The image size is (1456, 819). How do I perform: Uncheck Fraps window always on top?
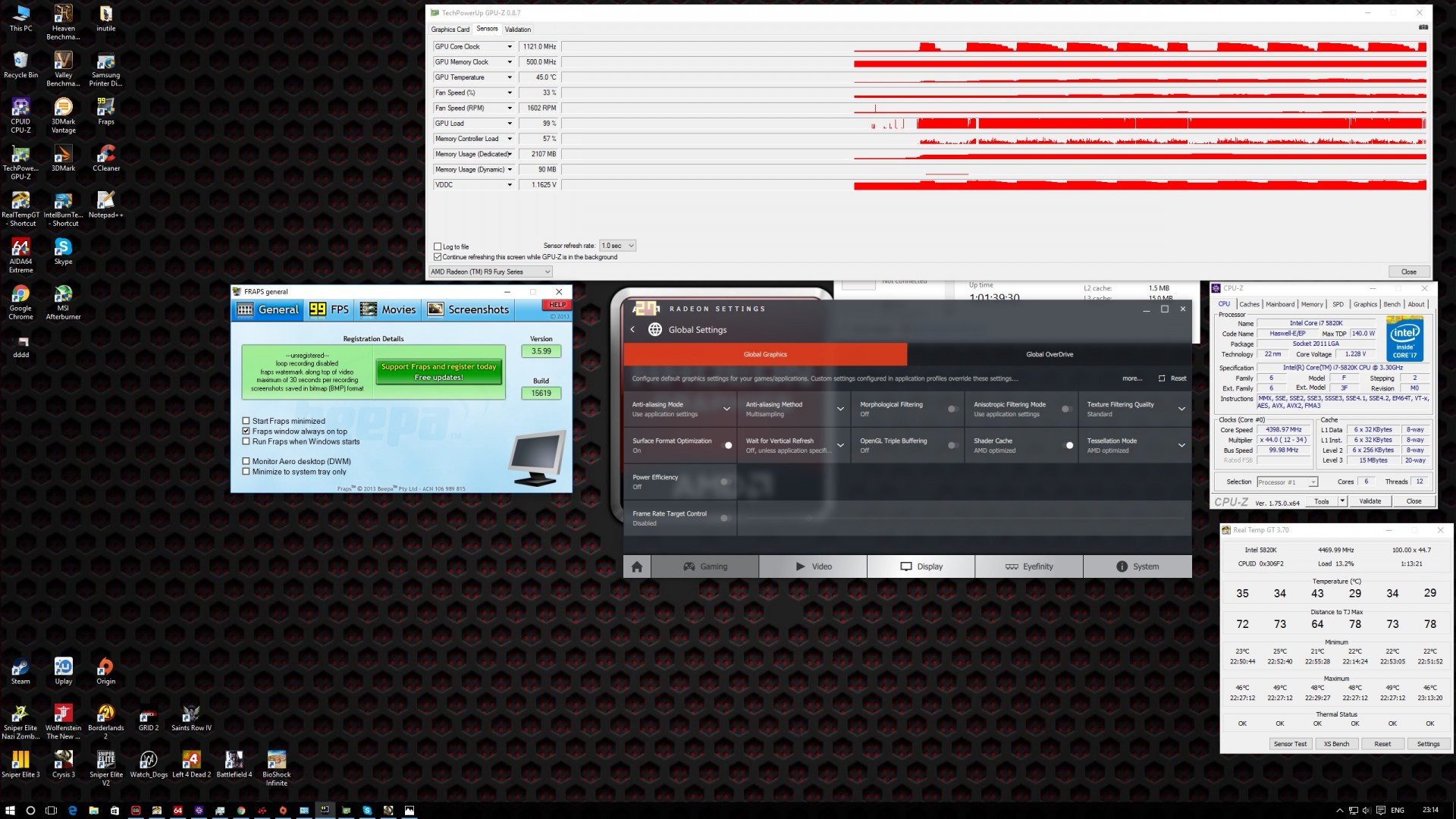coord(246,431)
